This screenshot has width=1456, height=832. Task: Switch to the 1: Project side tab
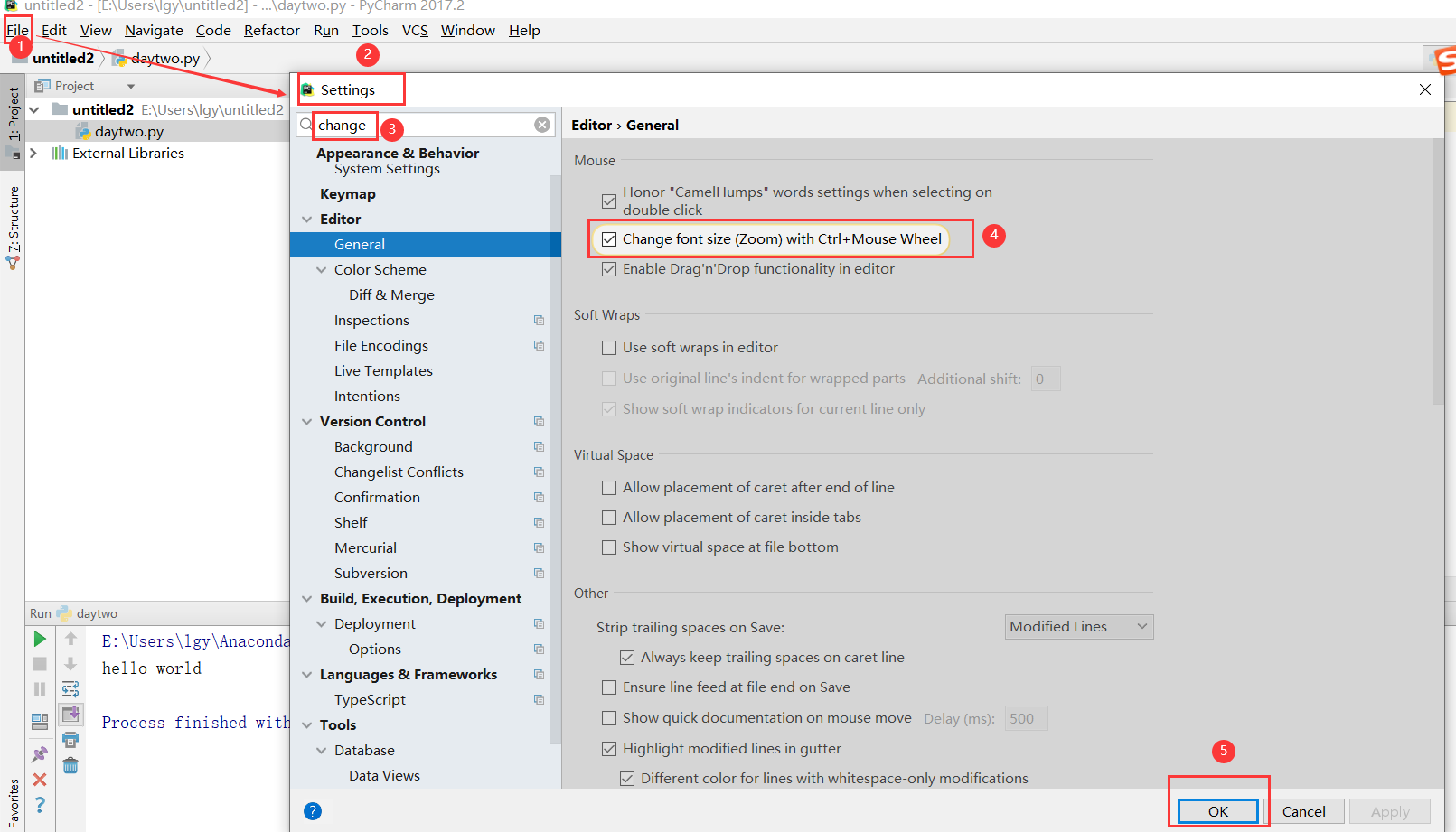(x=13, y=121)
